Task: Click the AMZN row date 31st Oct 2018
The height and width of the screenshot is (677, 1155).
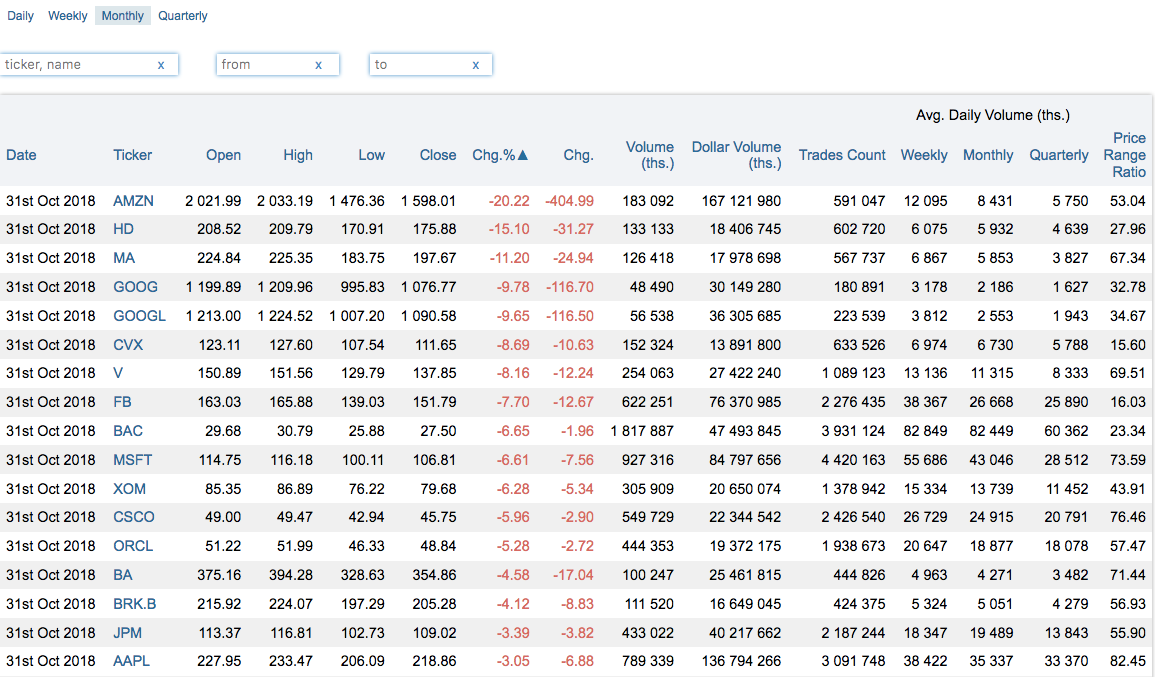Action: [x=51, y=201]
